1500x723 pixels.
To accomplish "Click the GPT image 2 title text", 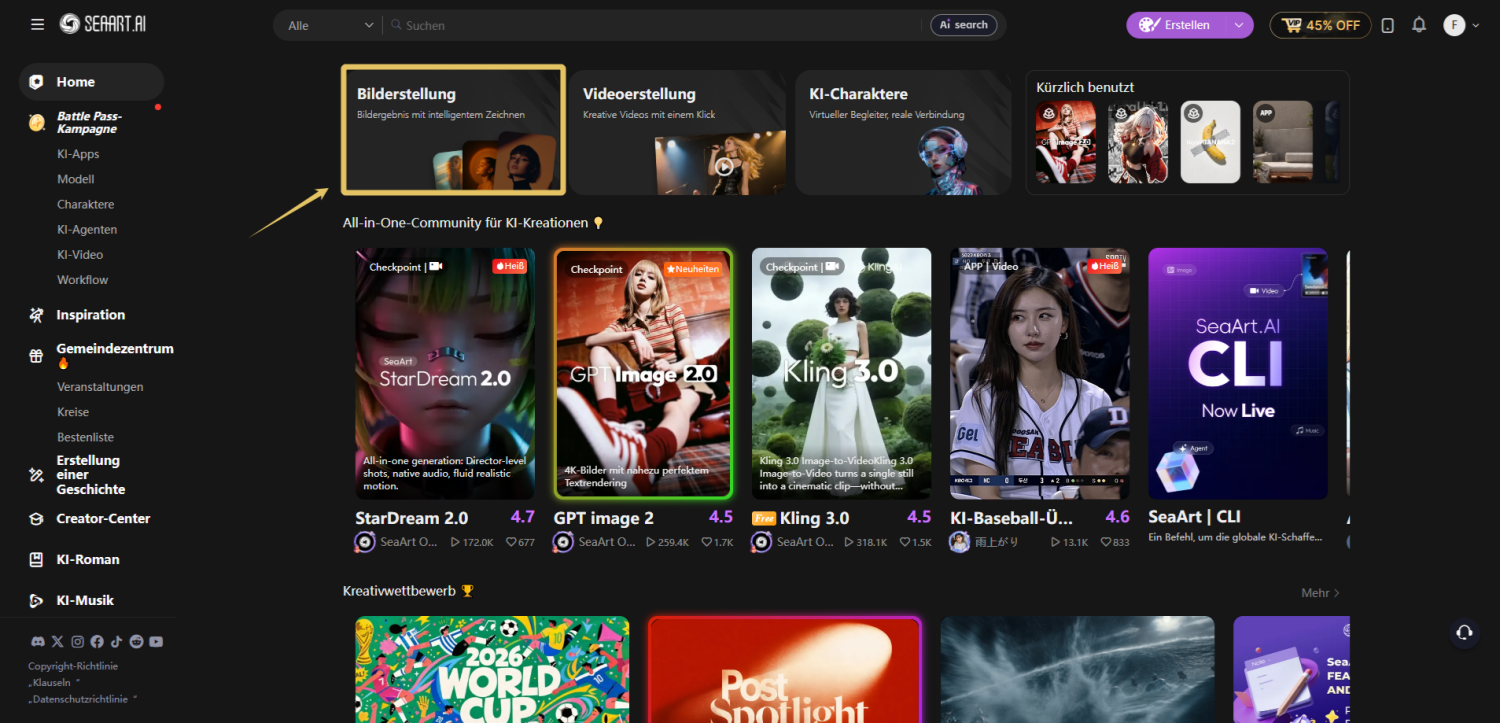I will (604, 518).
